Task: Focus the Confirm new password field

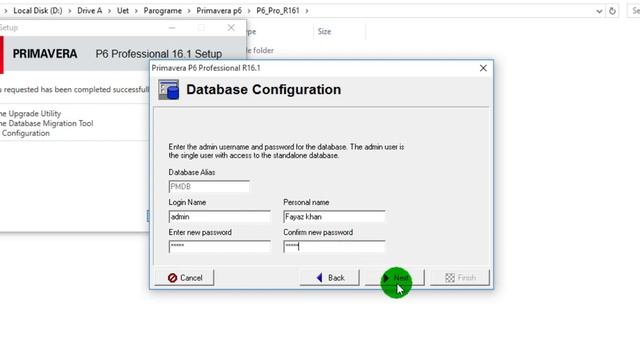Action: point(334,247)
